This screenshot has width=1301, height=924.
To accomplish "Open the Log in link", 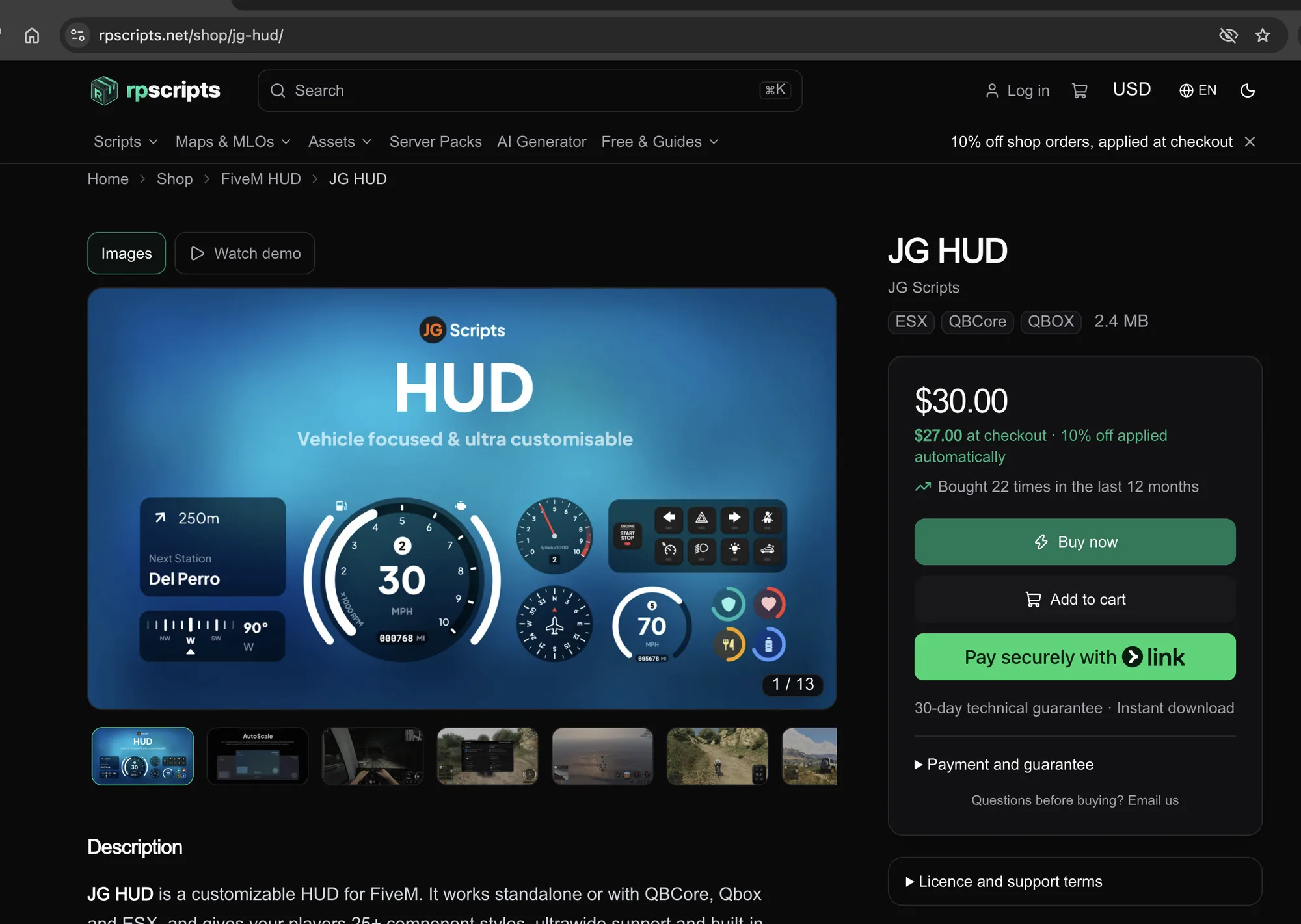I will pyautogui.click(x=1017, y=90).
